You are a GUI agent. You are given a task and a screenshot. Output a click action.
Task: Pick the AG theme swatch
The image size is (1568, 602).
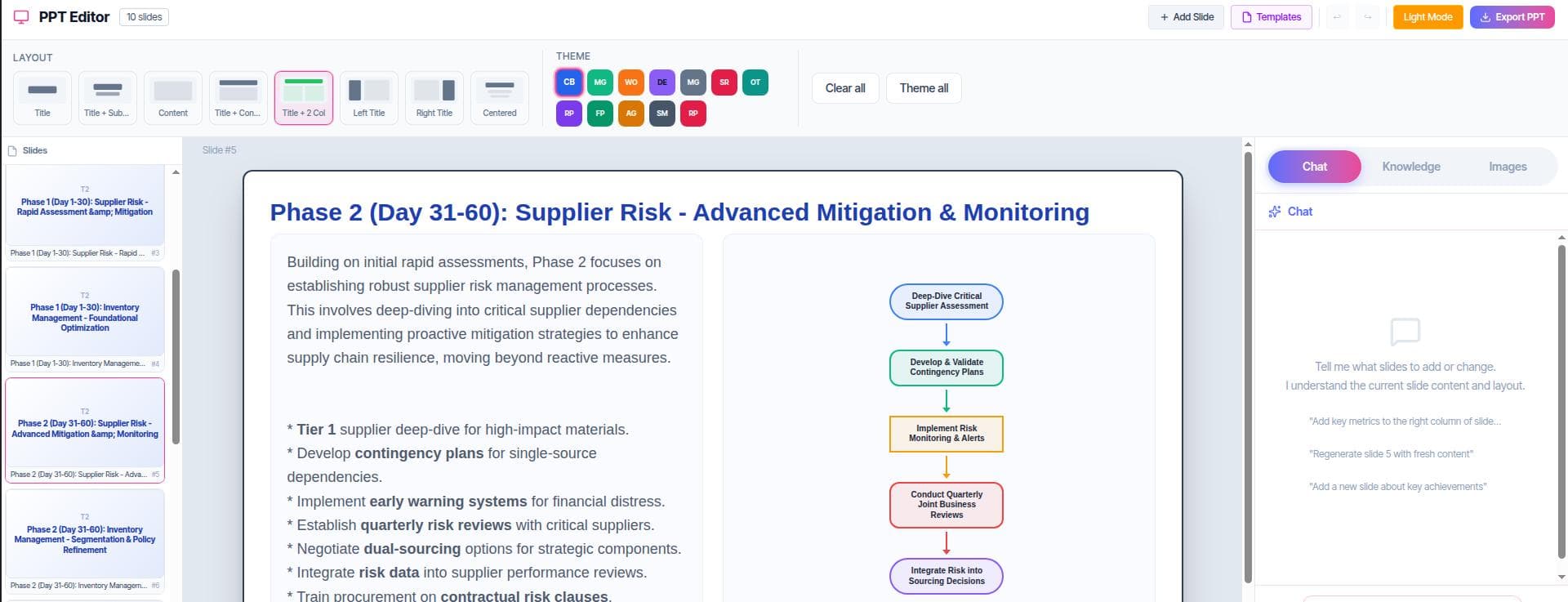click(x=631, y=113)
